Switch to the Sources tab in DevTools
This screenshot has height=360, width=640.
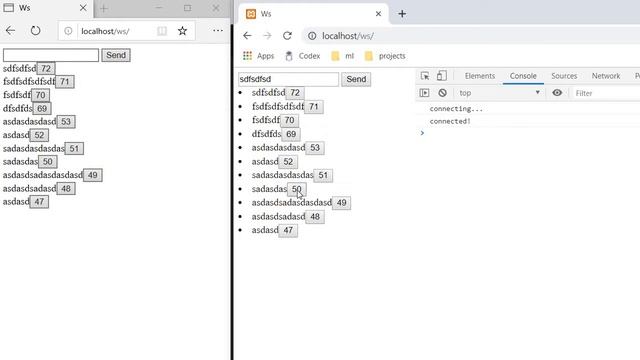[564, 76]
